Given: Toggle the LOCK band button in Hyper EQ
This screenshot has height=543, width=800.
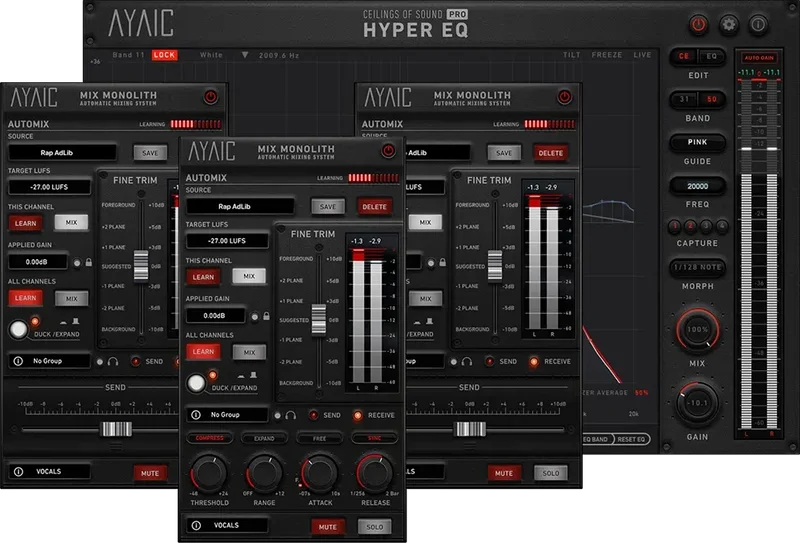Looking at the screenshot, I should pyautogui.click(x=164, y=55).
